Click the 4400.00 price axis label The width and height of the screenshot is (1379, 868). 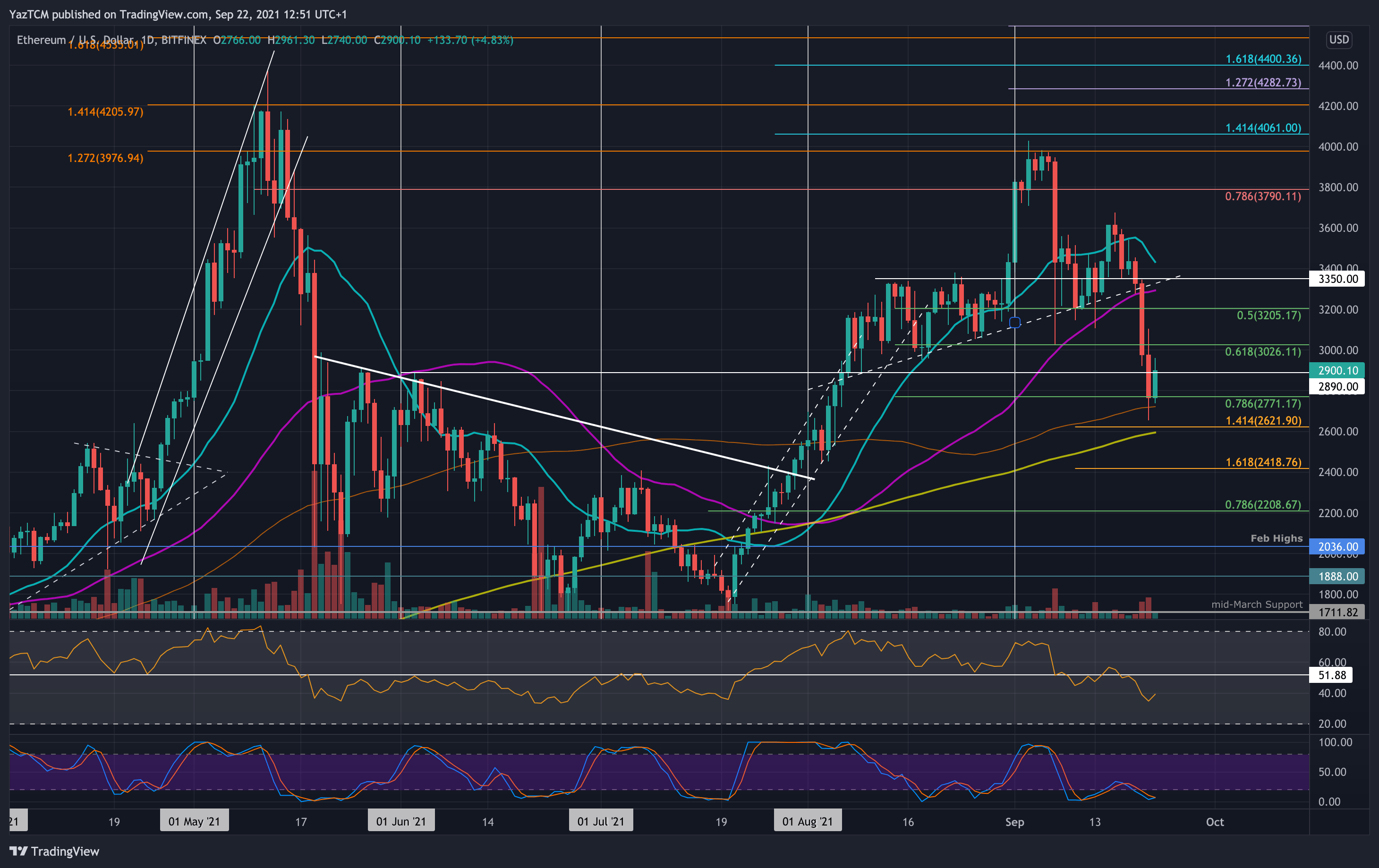(1338, 65)
